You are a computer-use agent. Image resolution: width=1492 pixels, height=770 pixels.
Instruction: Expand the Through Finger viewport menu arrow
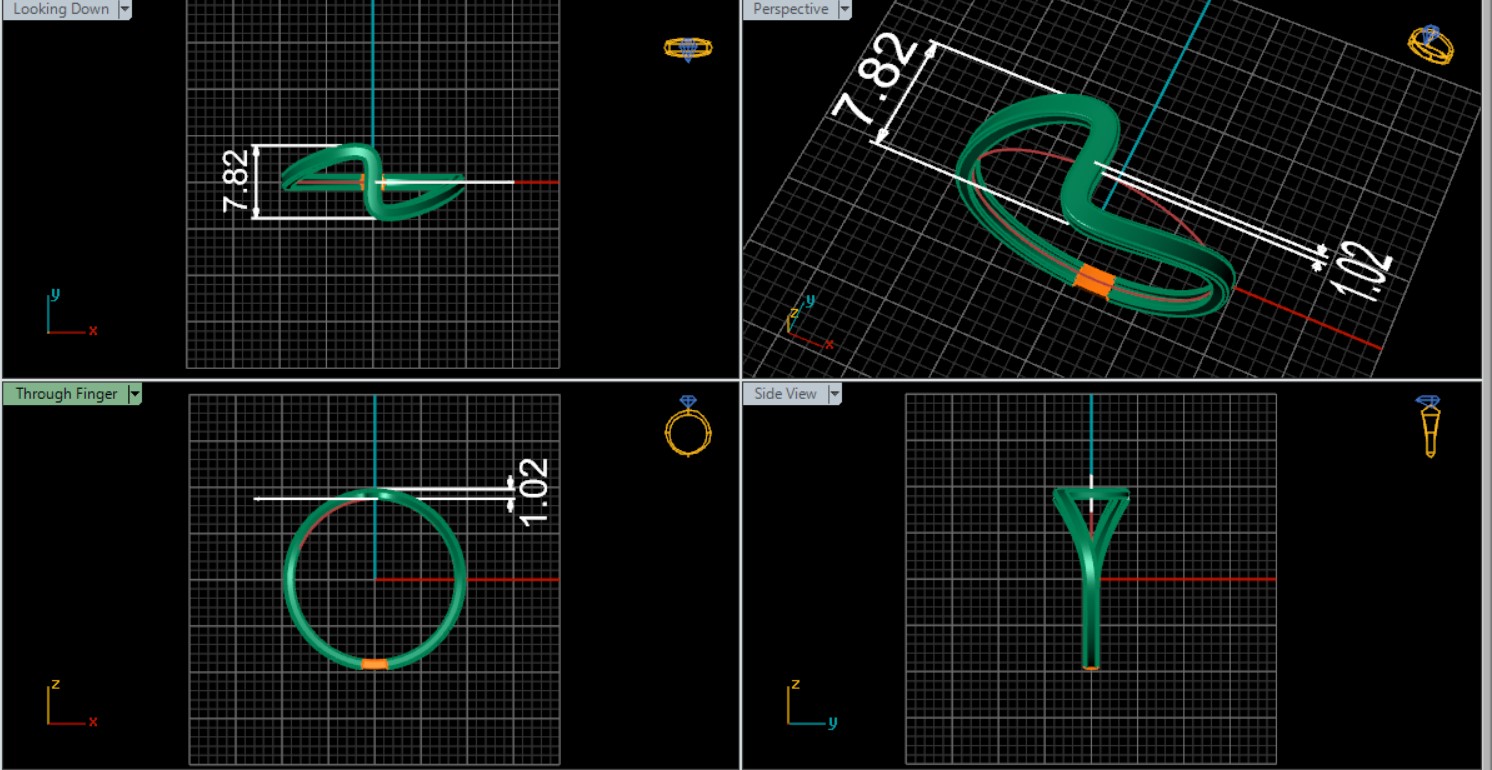point(134,394)
